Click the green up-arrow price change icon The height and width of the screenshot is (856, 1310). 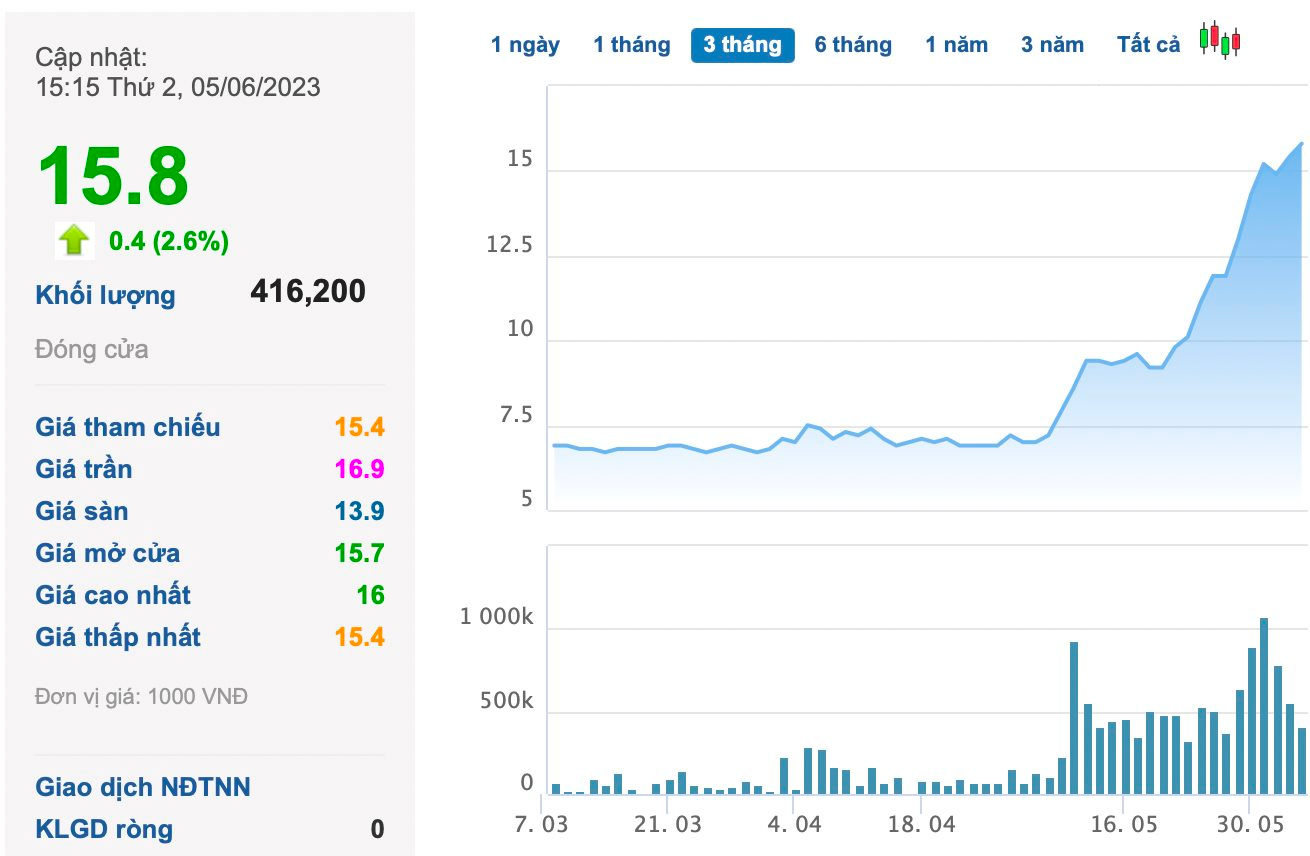click(x=74, y=240)
